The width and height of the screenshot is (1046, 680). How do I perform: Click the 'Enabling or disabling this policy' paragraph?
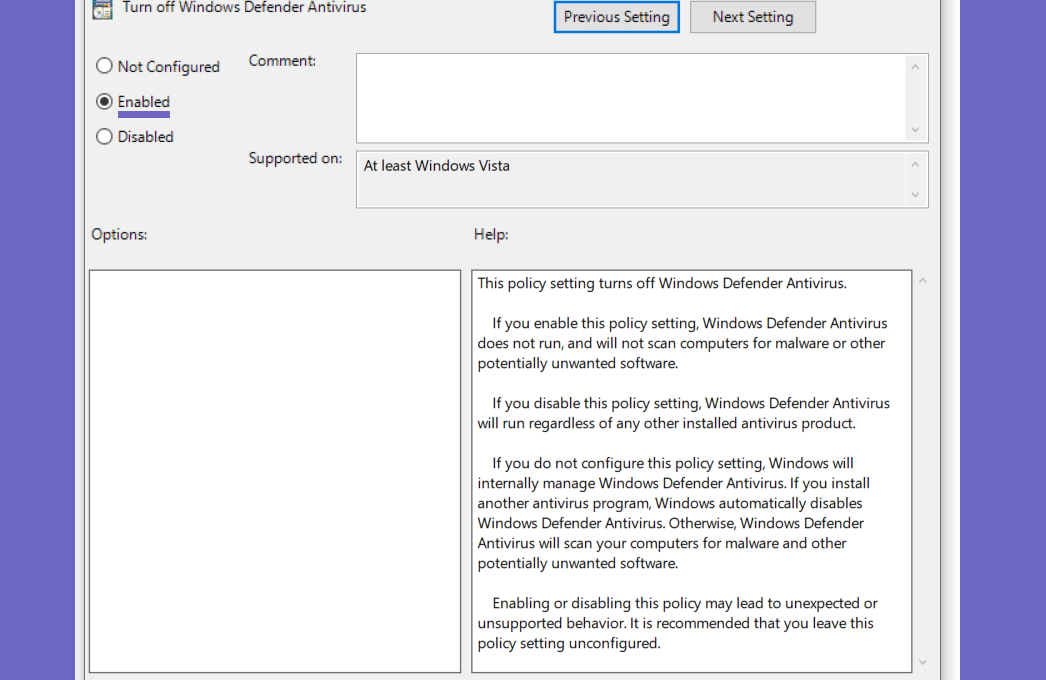click(678, 623)
